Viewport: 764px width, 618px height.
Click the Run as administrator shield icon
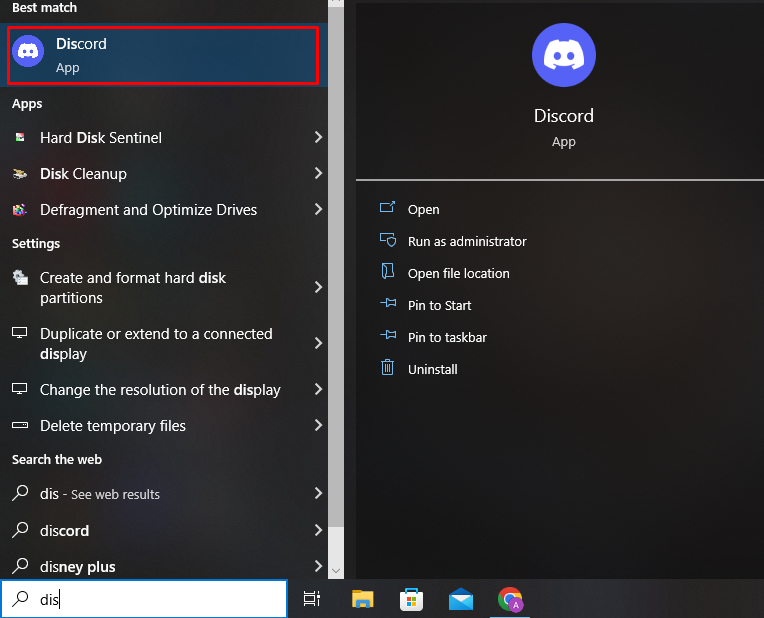pyautogui.click(x=388, y=240)
